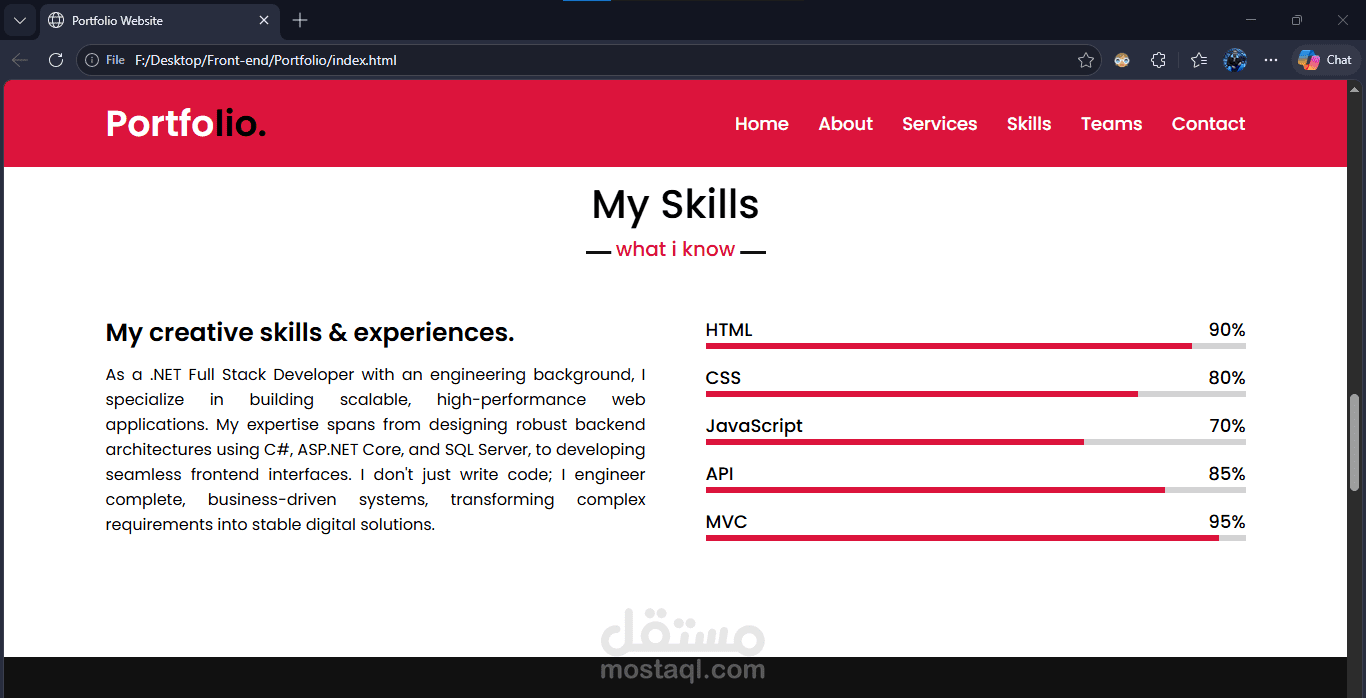Jump to Skills in site navigation

1029,124
